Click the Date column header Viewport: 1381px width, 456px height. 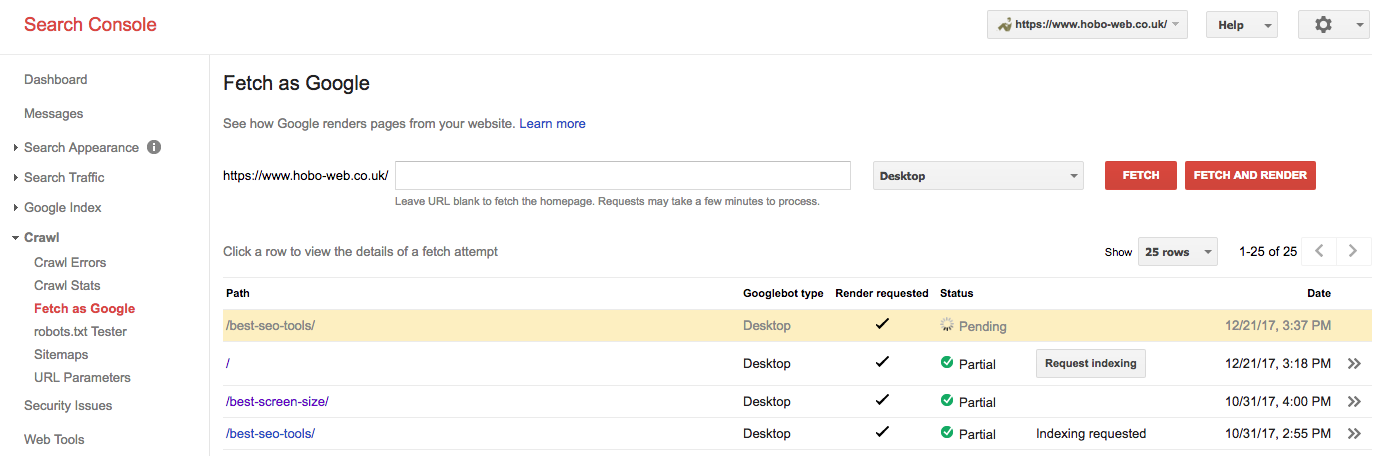(1319, 293)
